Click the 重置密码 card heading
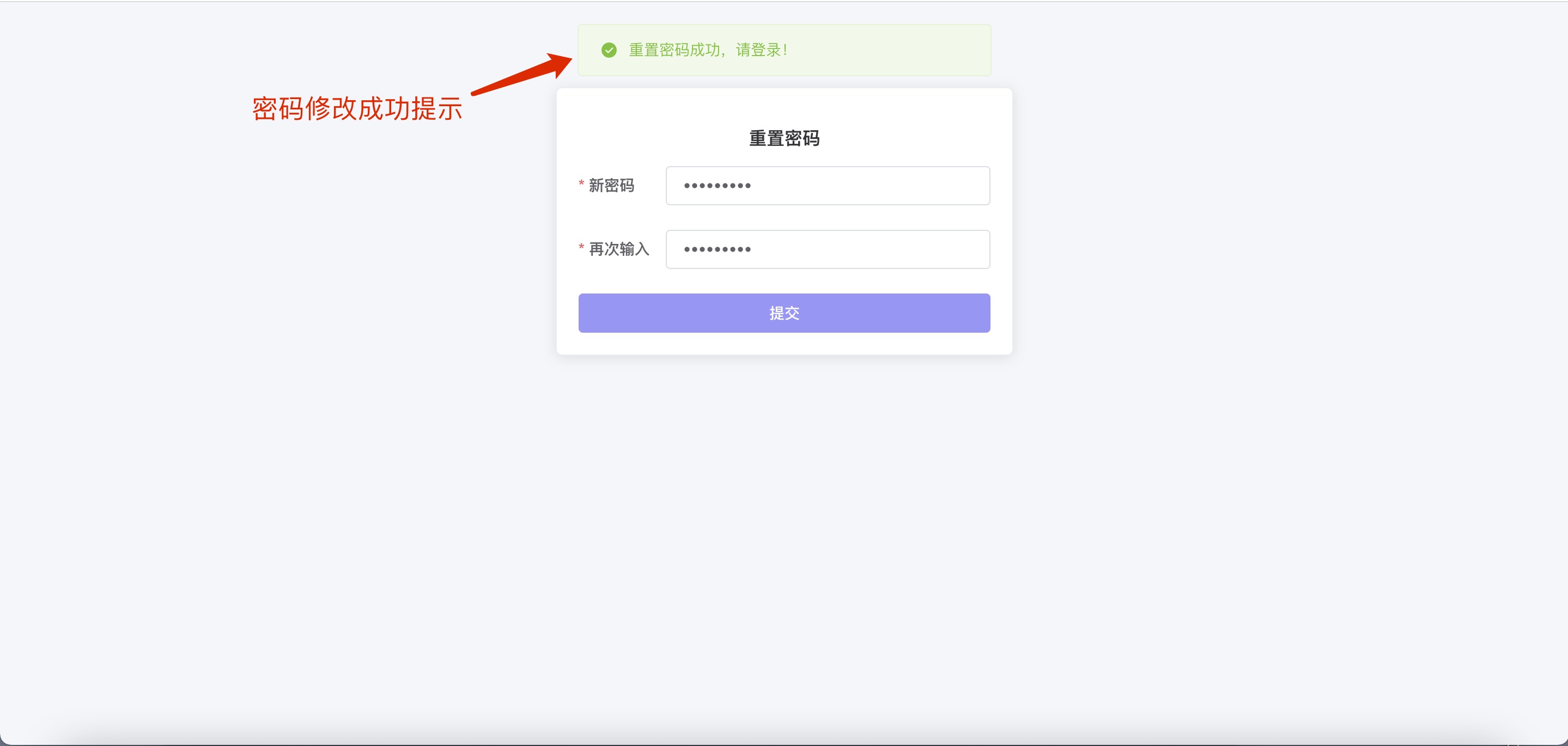Viewport: 1568px width, 746px height. tap(783, 138)
